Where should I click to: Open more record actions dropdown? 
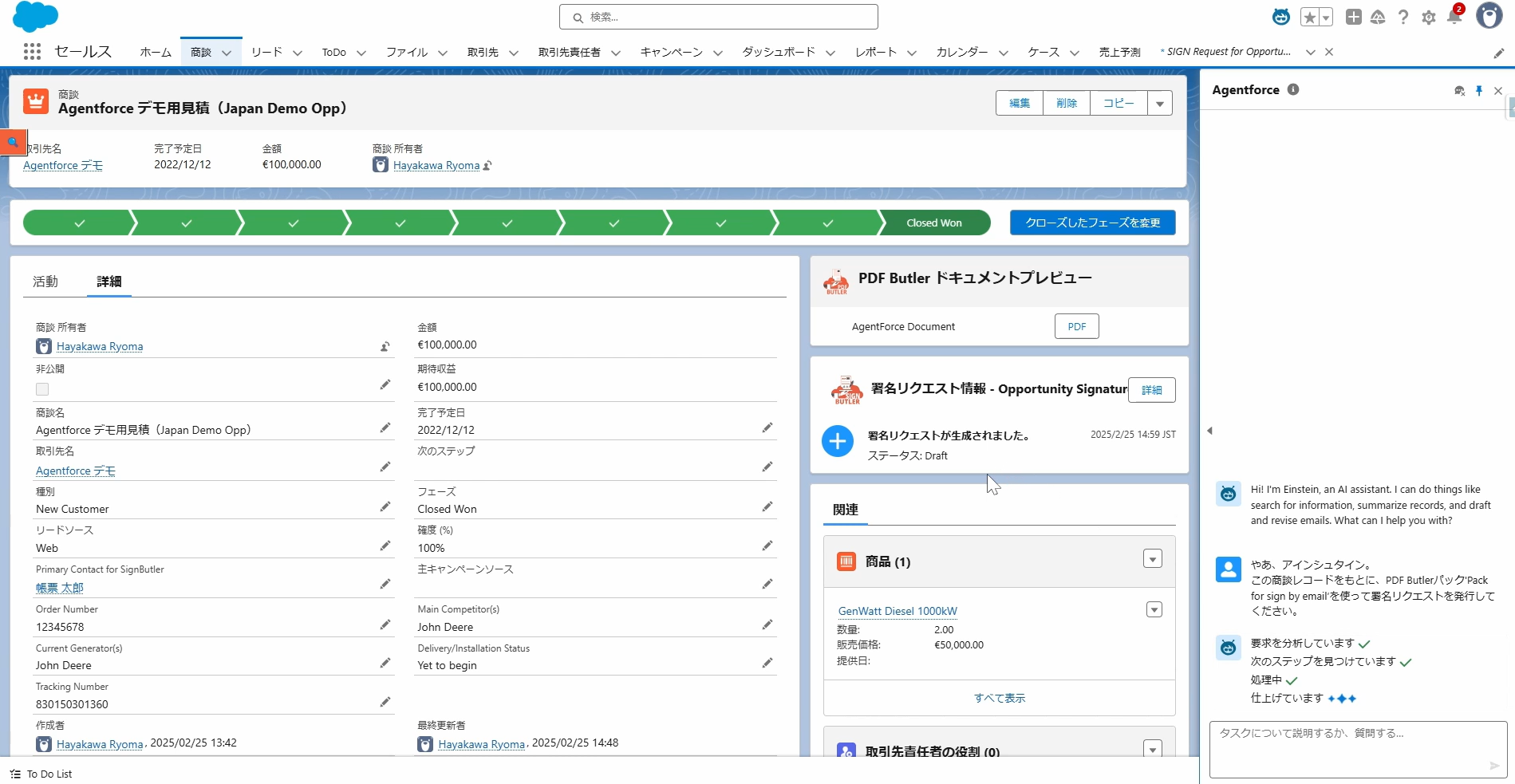point(1160,103)
